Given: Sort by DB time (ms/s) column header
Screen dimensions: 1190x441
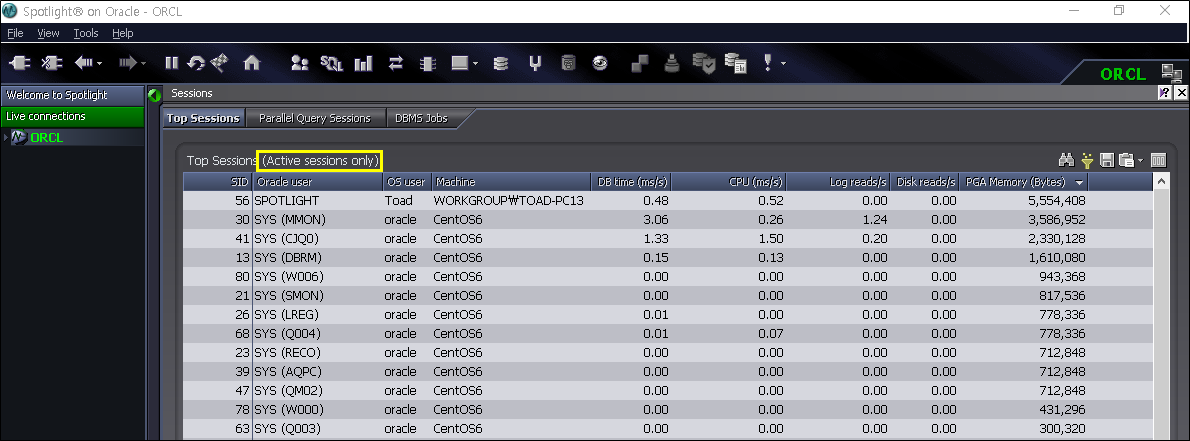Looking at the screenshot, I should pyautogui.click(x=631, y=182).
